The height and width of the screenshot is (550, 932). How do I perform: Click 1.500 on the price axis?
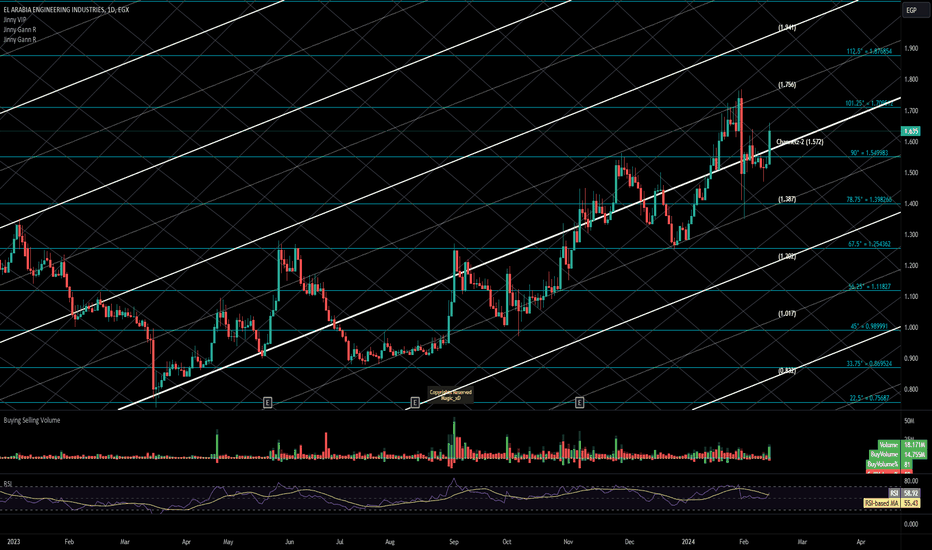[x=911, y=172]
